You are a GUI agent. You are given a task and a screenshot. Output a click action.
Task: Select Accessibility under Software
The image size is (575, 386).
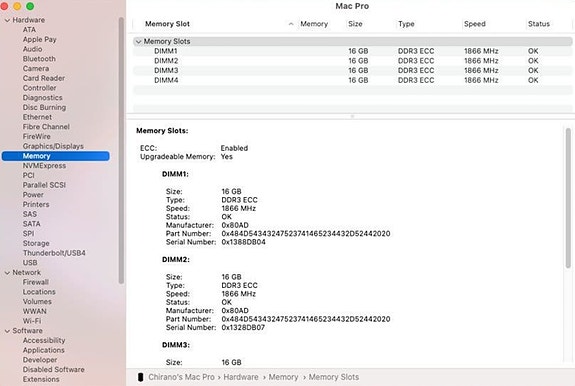44,341
